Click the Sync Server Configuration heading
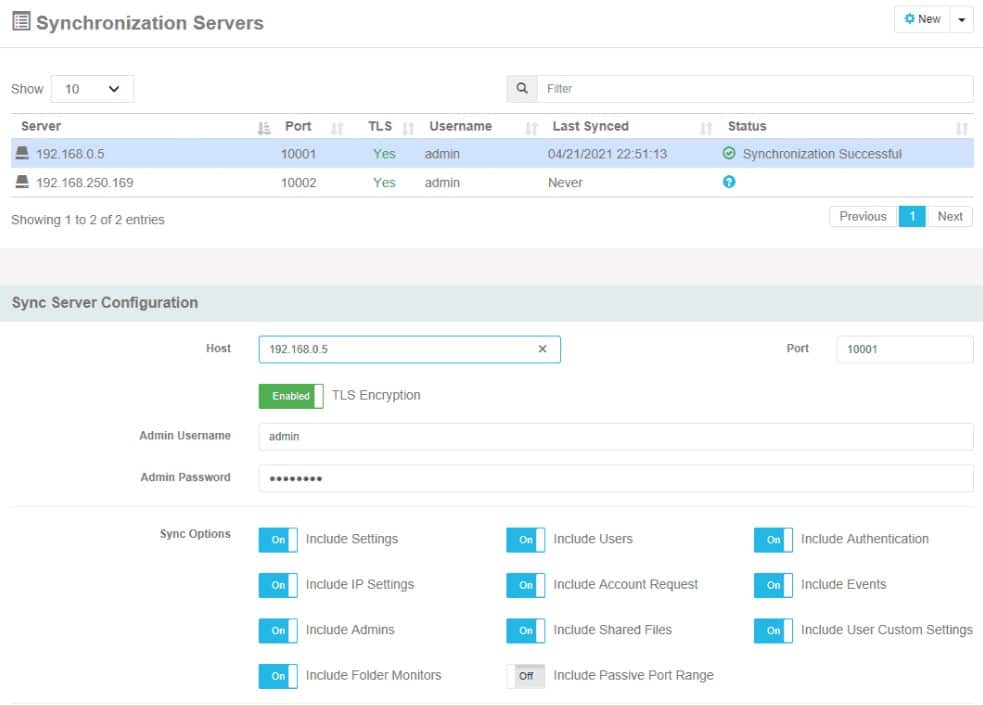The height and width of the screenshot is (705, 983). [x=105, y=302]
